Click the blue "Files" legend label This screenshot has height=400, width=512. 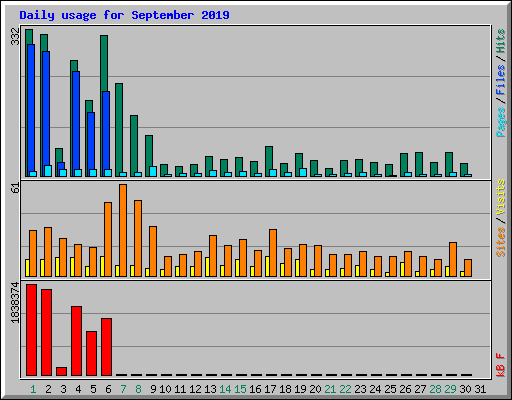[x=500, y=79]
